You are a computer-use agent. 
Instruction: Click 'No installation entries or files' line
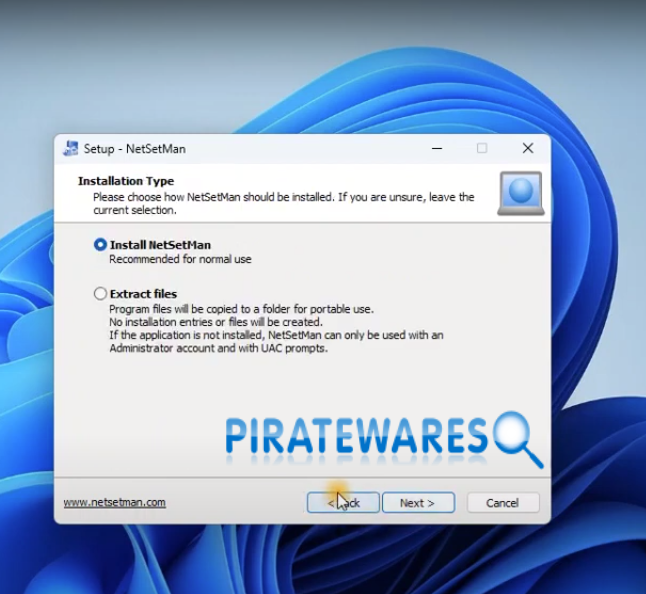[216, 322]
